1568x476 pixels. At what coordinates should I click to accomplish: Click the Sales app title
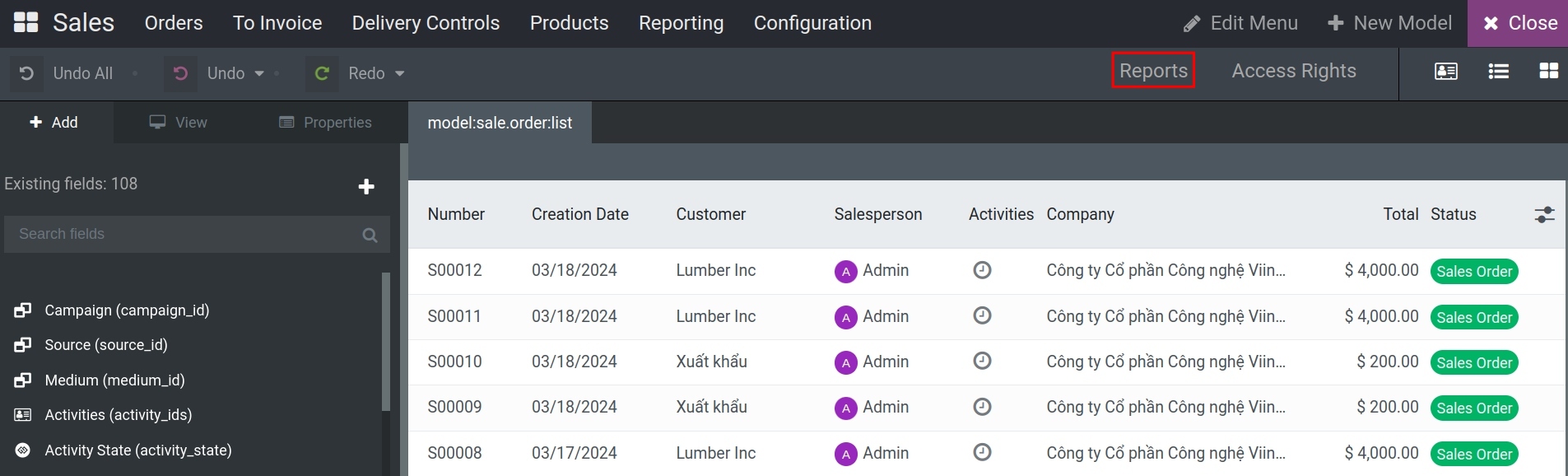point(84,22)
